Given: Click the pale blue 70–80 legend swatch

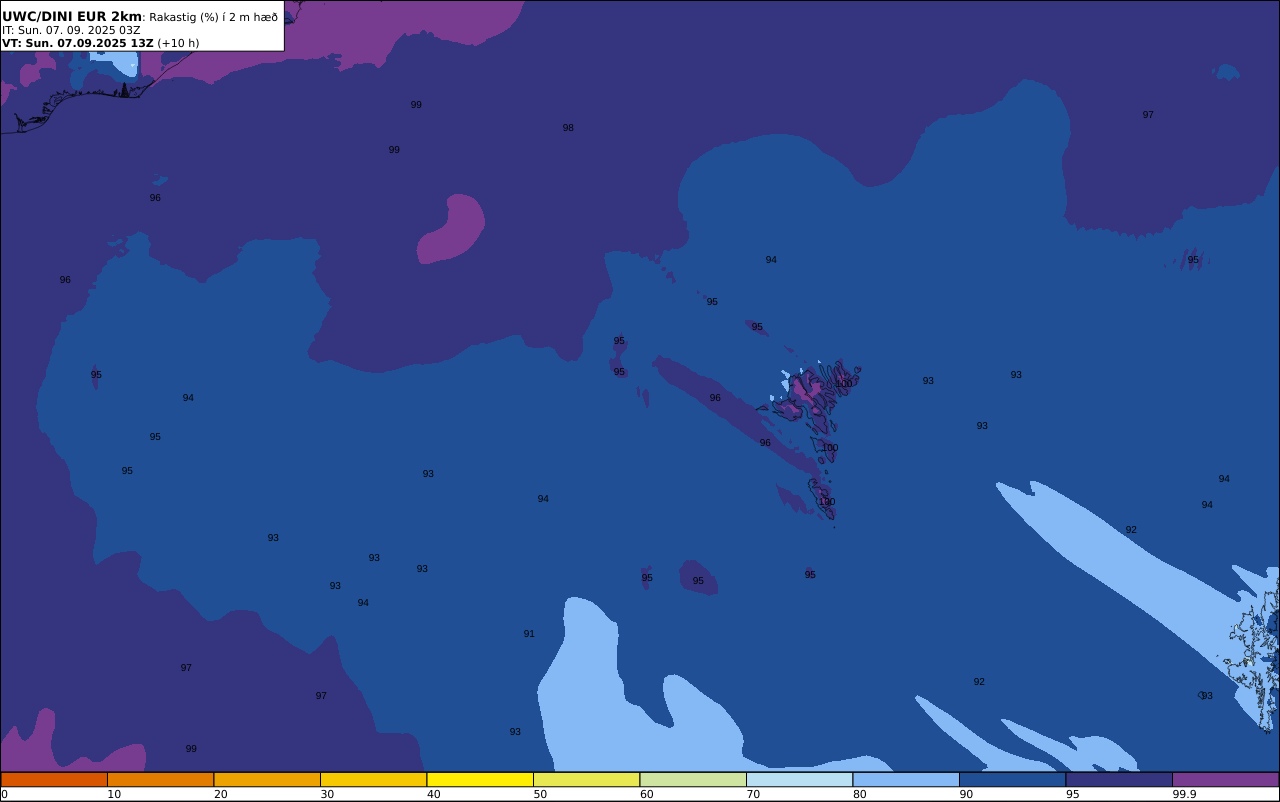Looking at the screenshot, I should pyautogui.click(x=799, y=779).
